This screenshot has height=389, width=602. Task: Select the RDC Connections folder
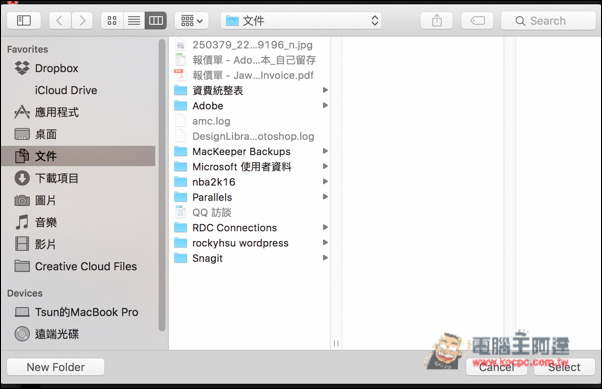coord(250,228)
